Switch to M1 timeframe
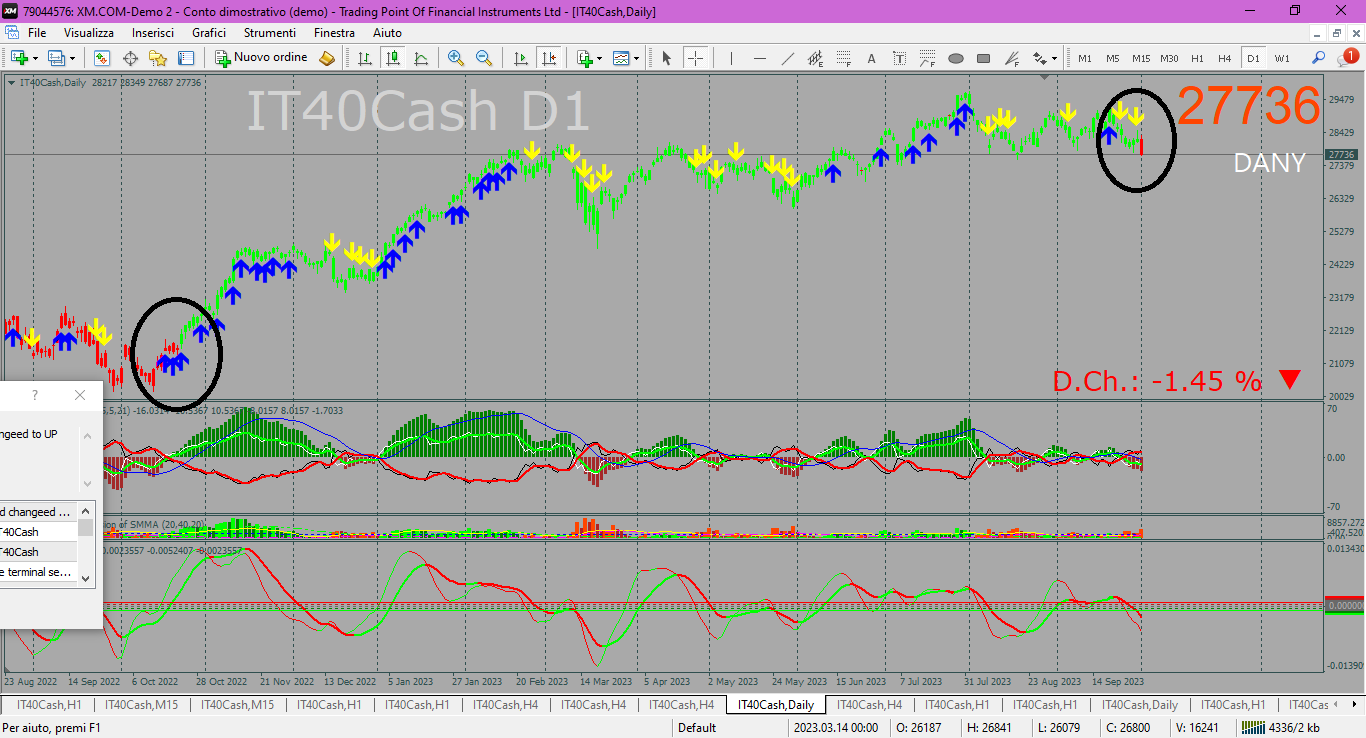Viewport: 1366px width, 738px height. point(1084,58)
